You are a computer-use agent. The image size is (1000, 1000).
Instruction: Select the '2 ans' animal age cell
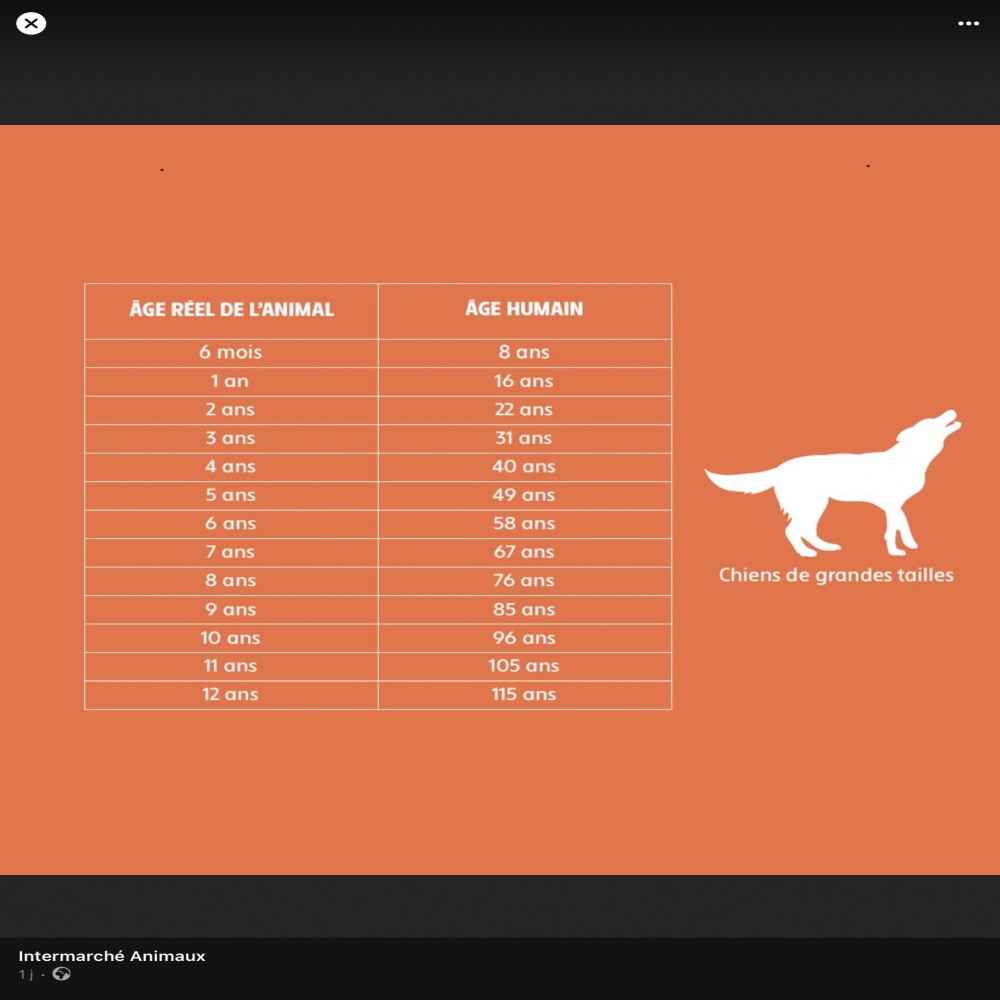[232, 411]
